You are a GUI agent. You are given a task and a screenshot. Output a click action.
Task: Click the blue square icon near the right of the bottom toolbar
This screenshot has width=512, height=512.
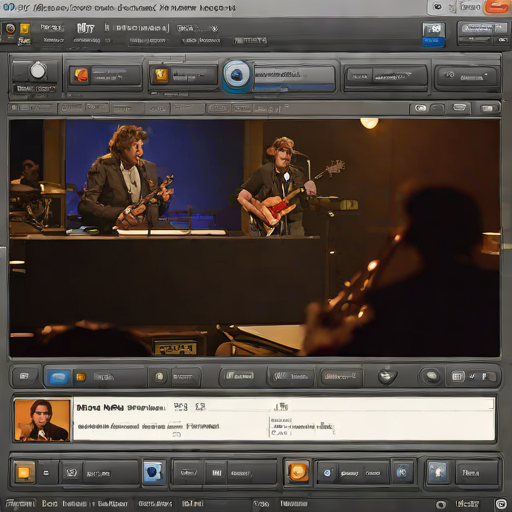point(402,472)
